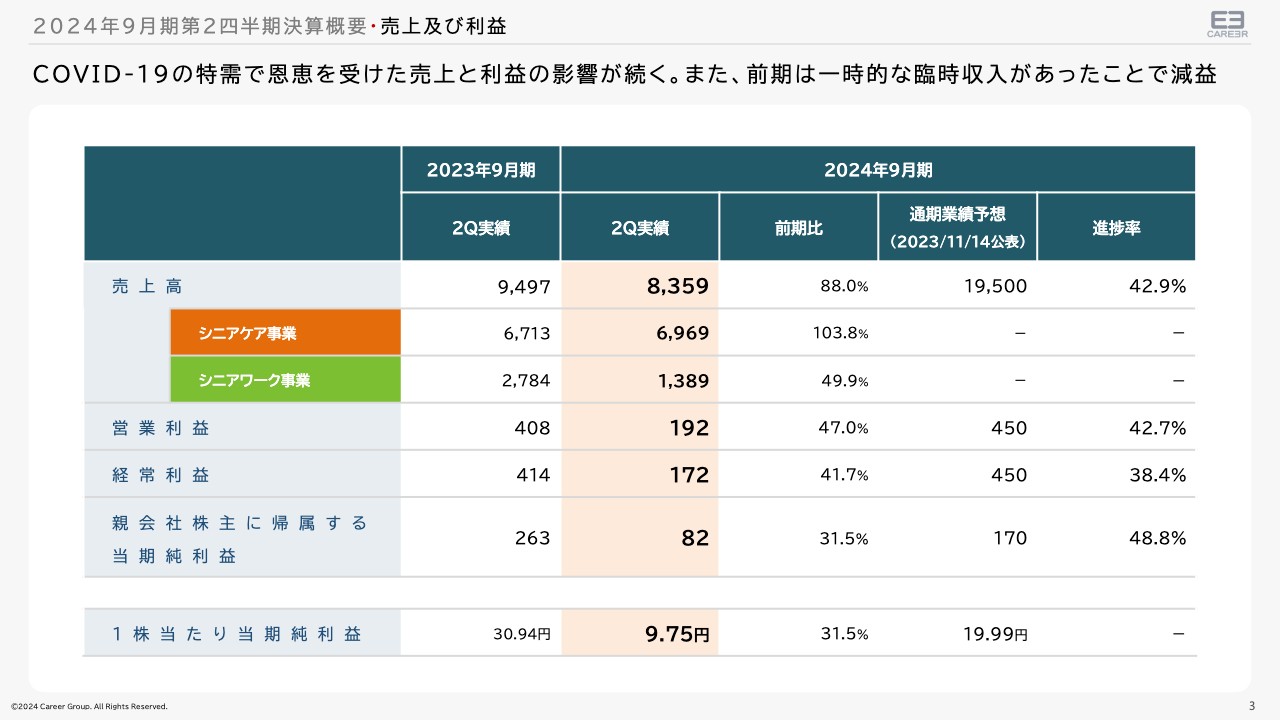Select the 売上高 row label
The height and width of the screenshot is (720, 1280).
point(147,286)
